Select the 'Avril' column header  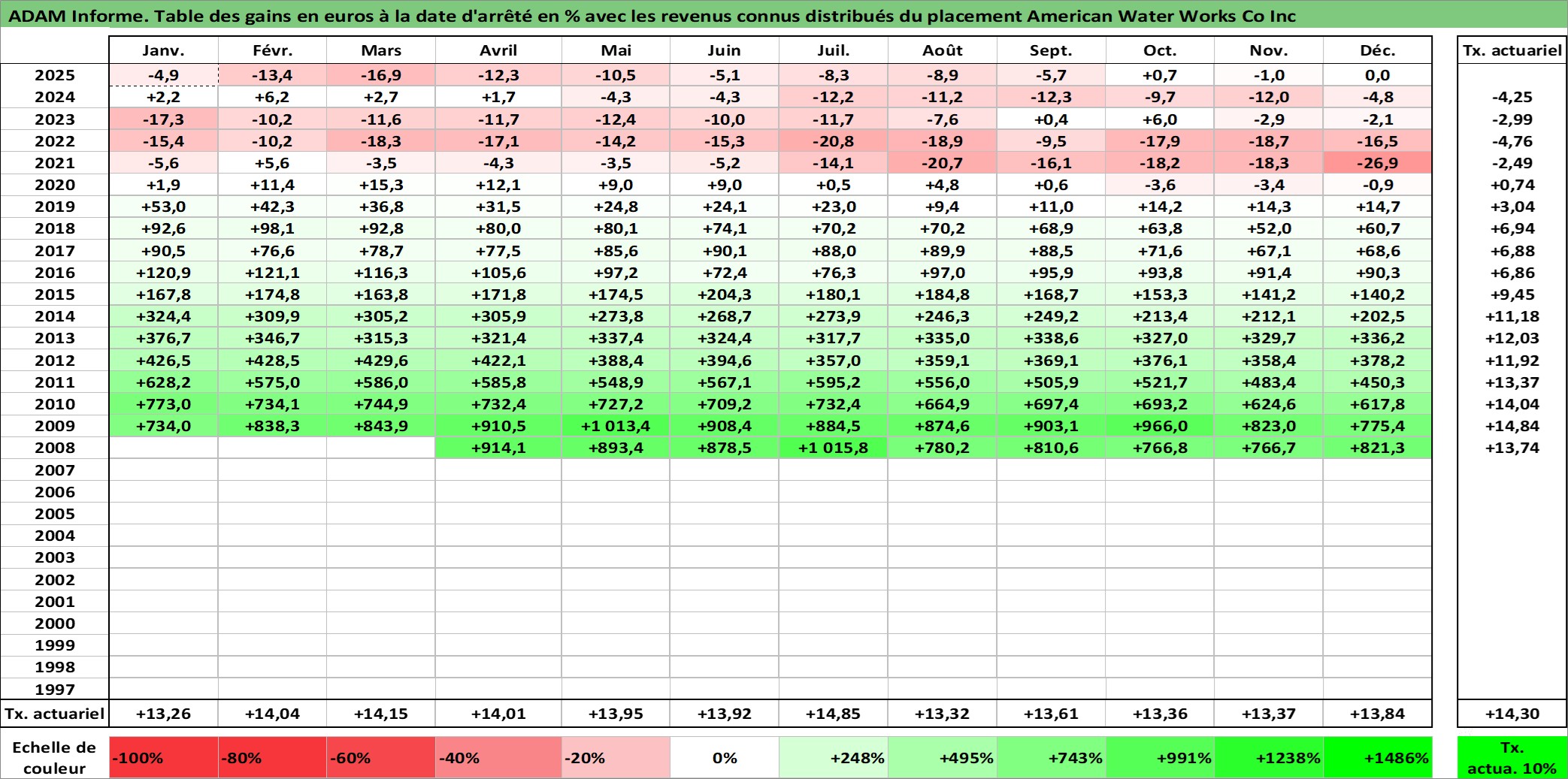tap(498, 50)
